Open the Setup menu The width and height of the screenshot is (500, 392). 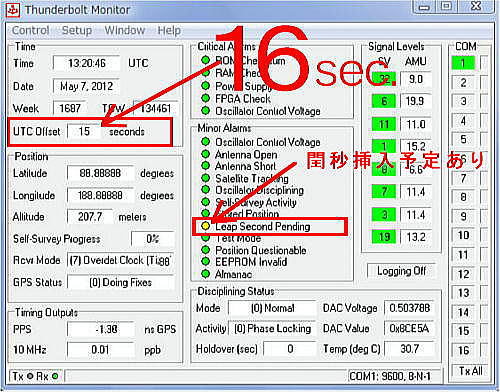click(x=77, y=30)
